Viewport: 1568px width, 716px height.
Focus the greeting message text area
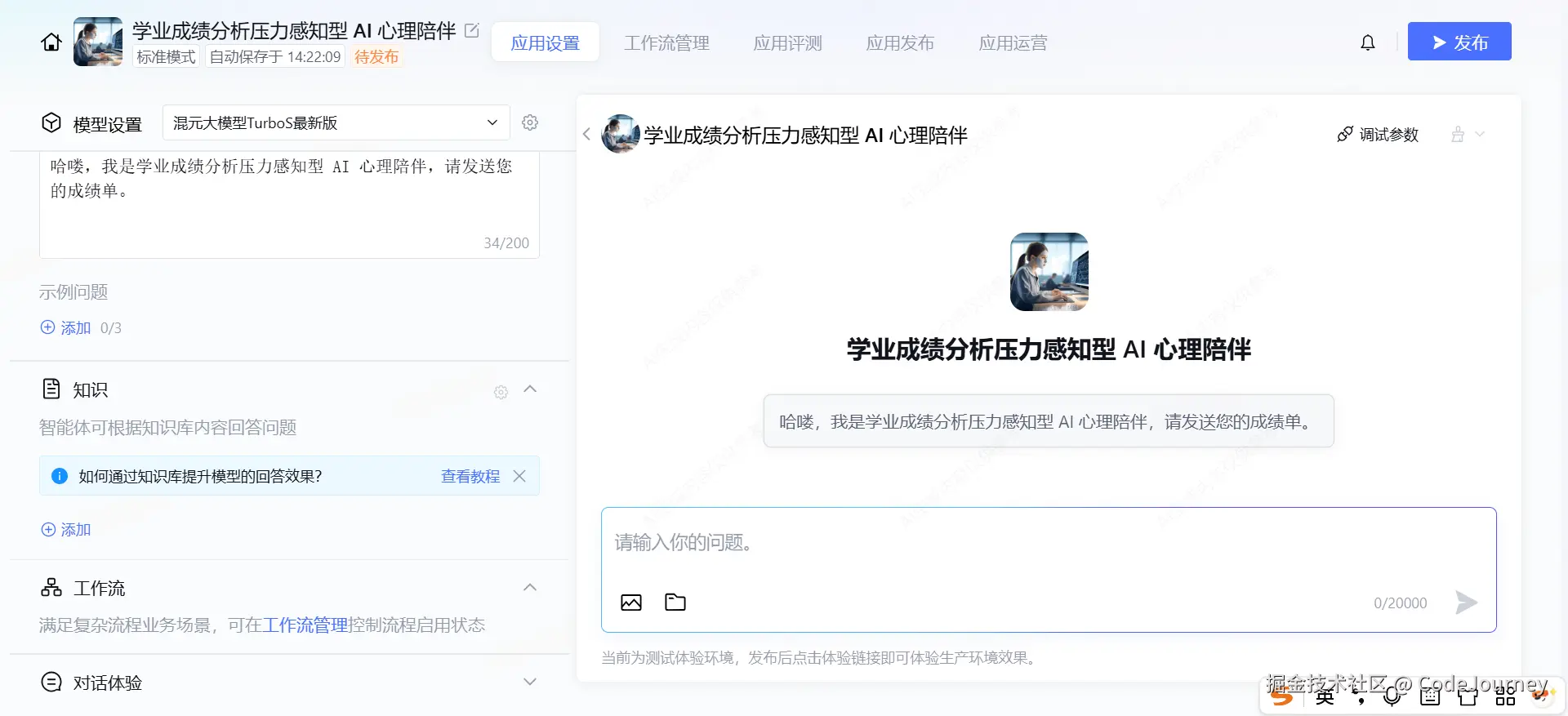tap(289, 205)
